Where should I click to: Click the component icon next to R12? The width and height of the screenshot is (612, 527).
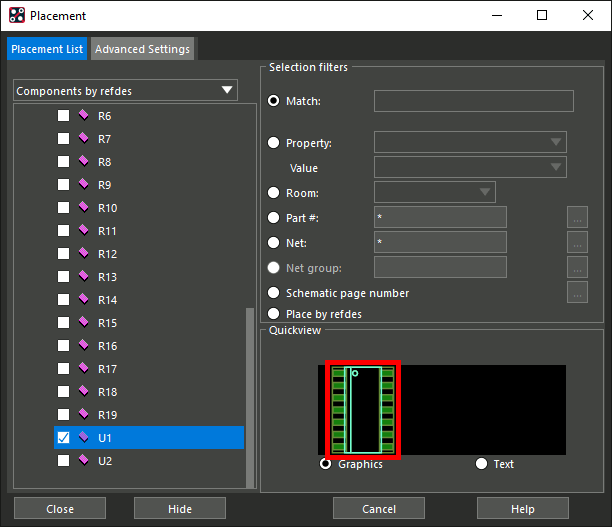(83, 253)
